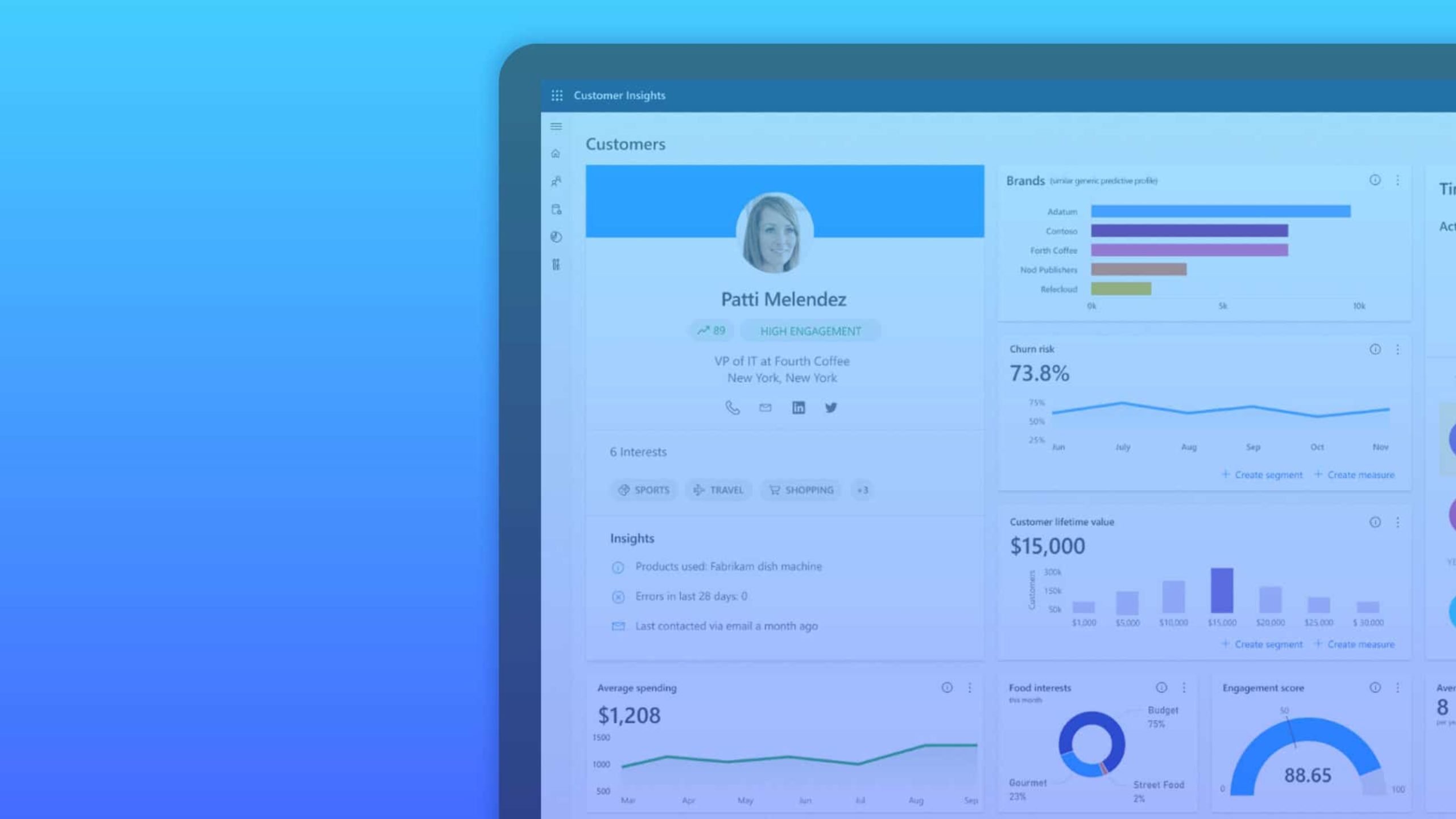Screen dimensions: 1456x819
Task: Click Patti Melendez's LinkedIn profile icon
Action: pyautogui.click(x=798, y=407)
